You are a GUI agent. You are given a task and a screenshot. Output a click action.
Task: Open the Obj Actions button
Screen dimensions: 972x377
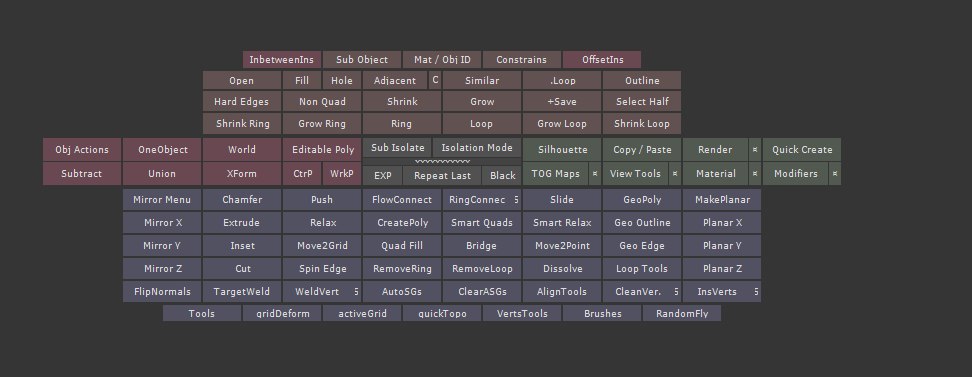pyautogui.click(x=82, y=149)
